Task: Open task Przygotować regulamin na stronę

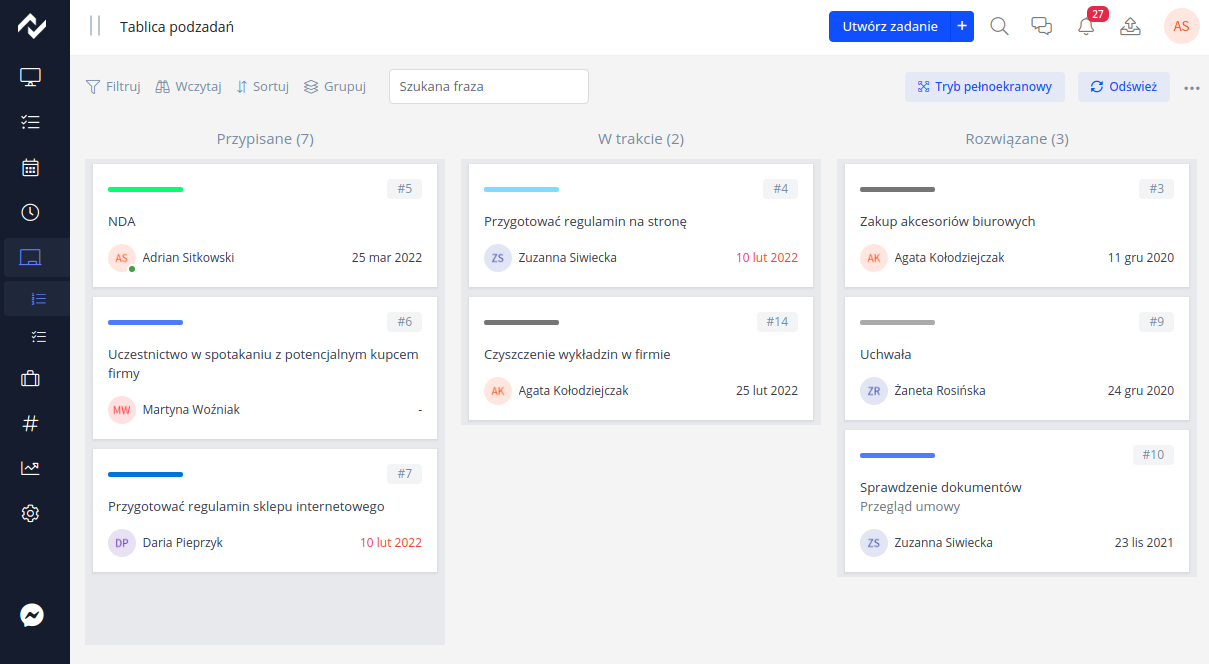Action: click(x=641, y=225)
